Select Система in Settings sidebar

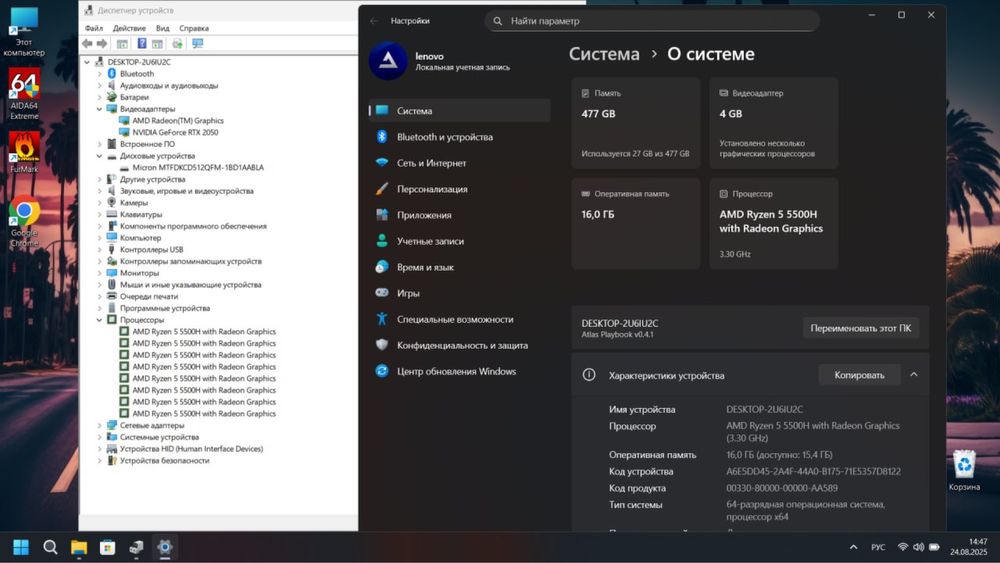tap(459, 110)
